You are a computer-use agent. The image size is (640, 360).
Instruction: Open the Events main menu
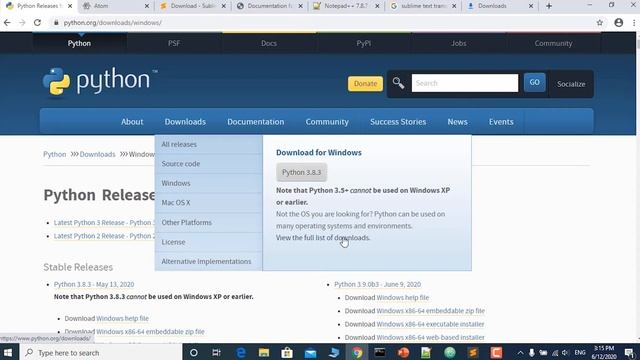[501, 122]
